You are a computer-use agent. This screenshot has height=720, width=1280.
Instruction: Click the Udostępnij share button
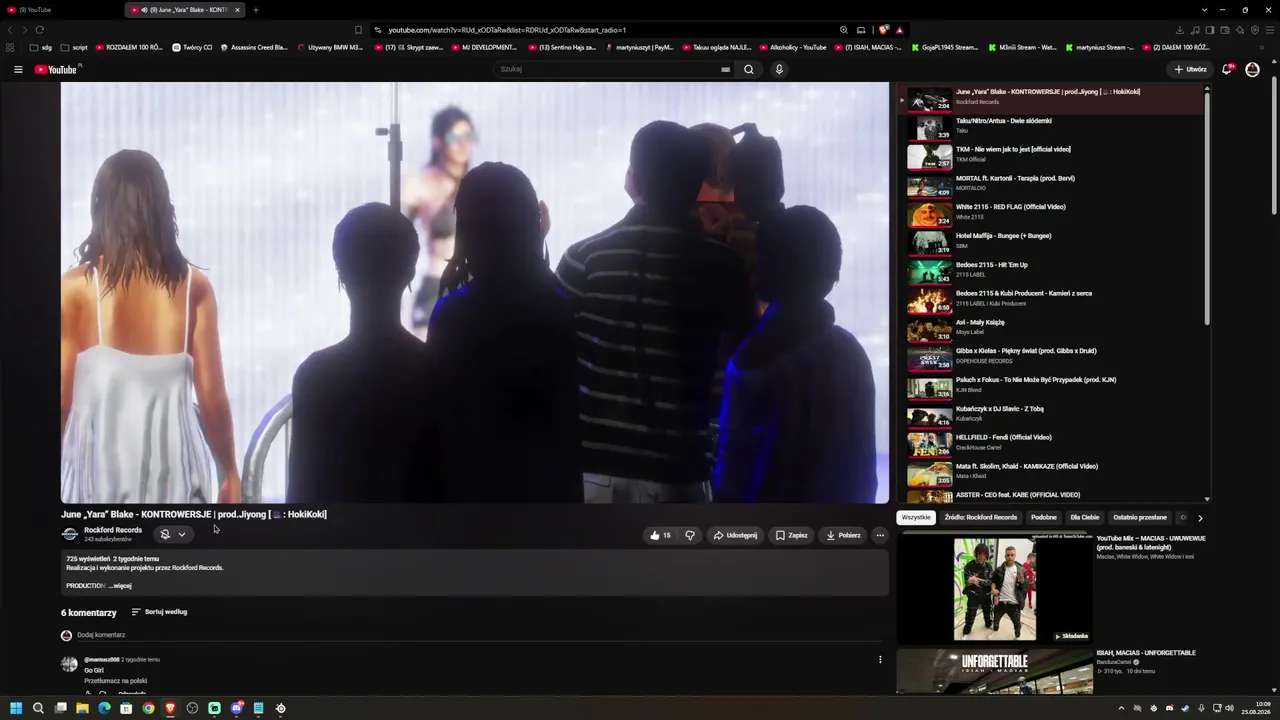pyautogui.click(x=735, y=535)
